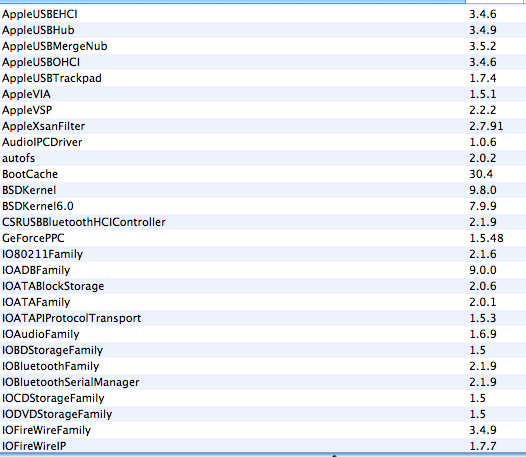Select the AppleXsanFilter extension
Screen dimensions: 526x457
coord(263,126)
